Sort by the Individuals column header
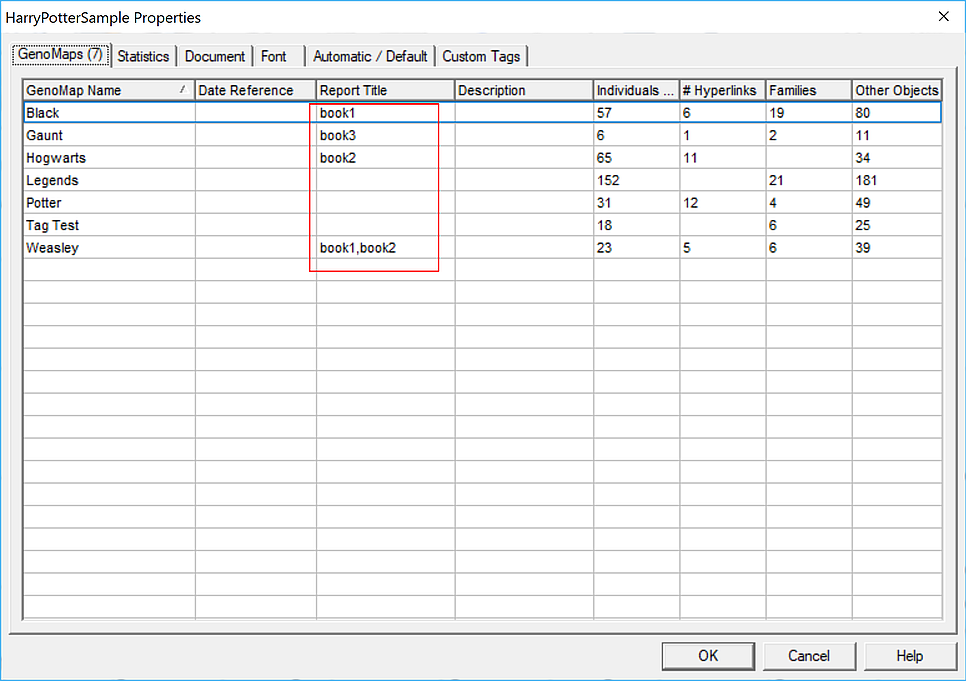966x681 pixels. (636, 90)
